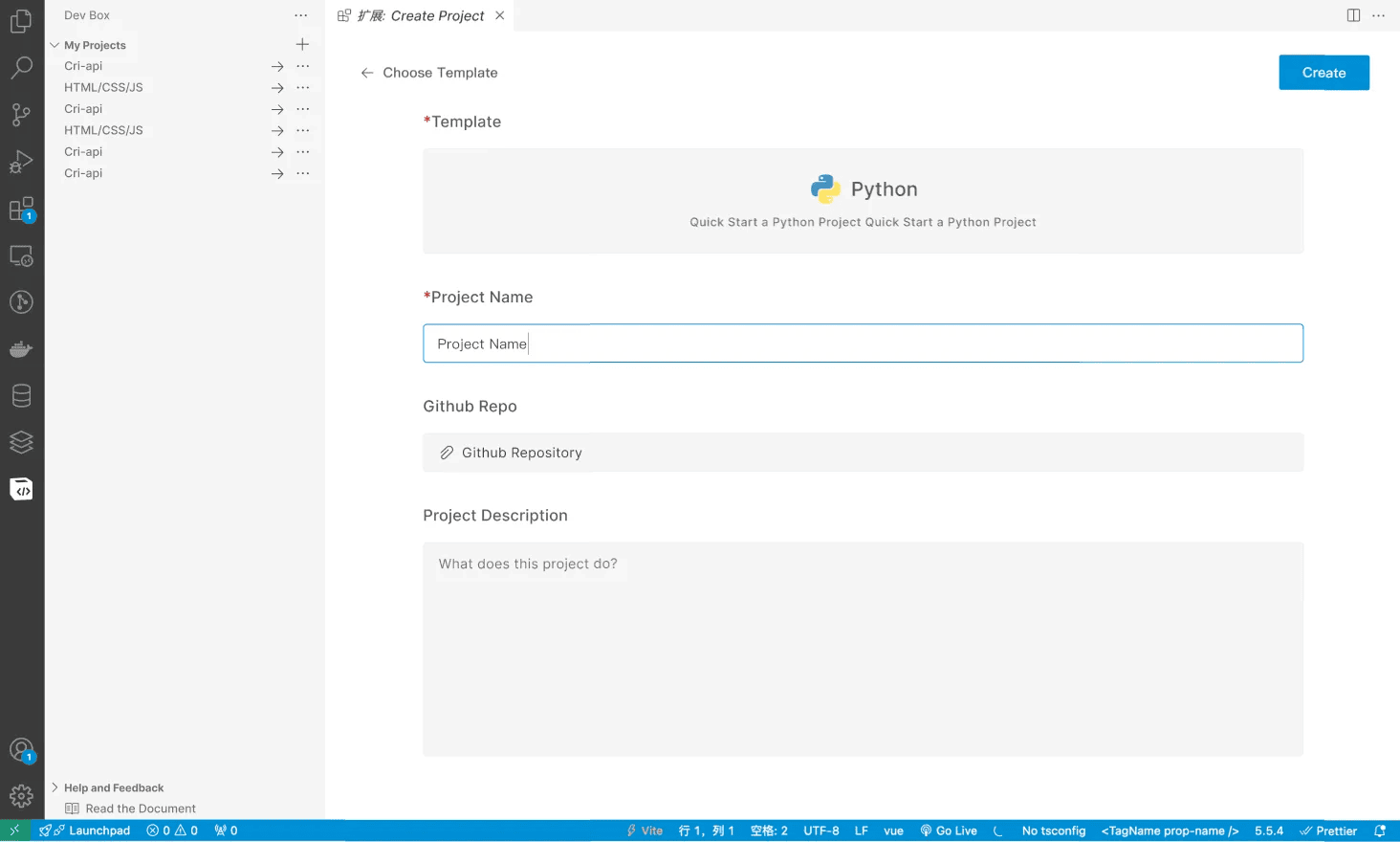Click the Project Name input field
1400x842 pixels.
[x=863, y=343]
